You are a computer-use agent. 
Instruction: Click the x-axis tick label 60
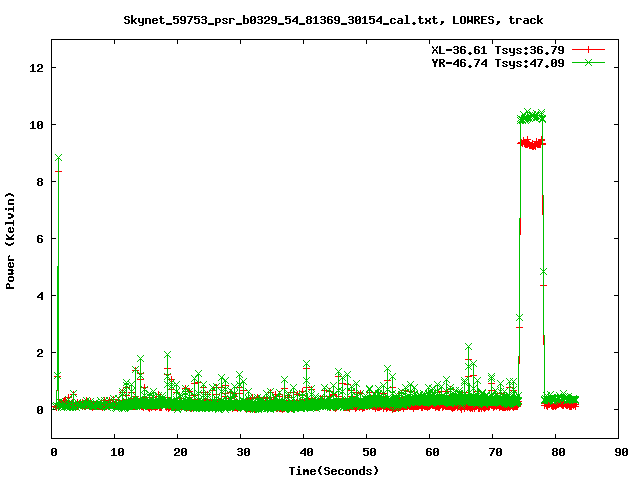(432, 452)
